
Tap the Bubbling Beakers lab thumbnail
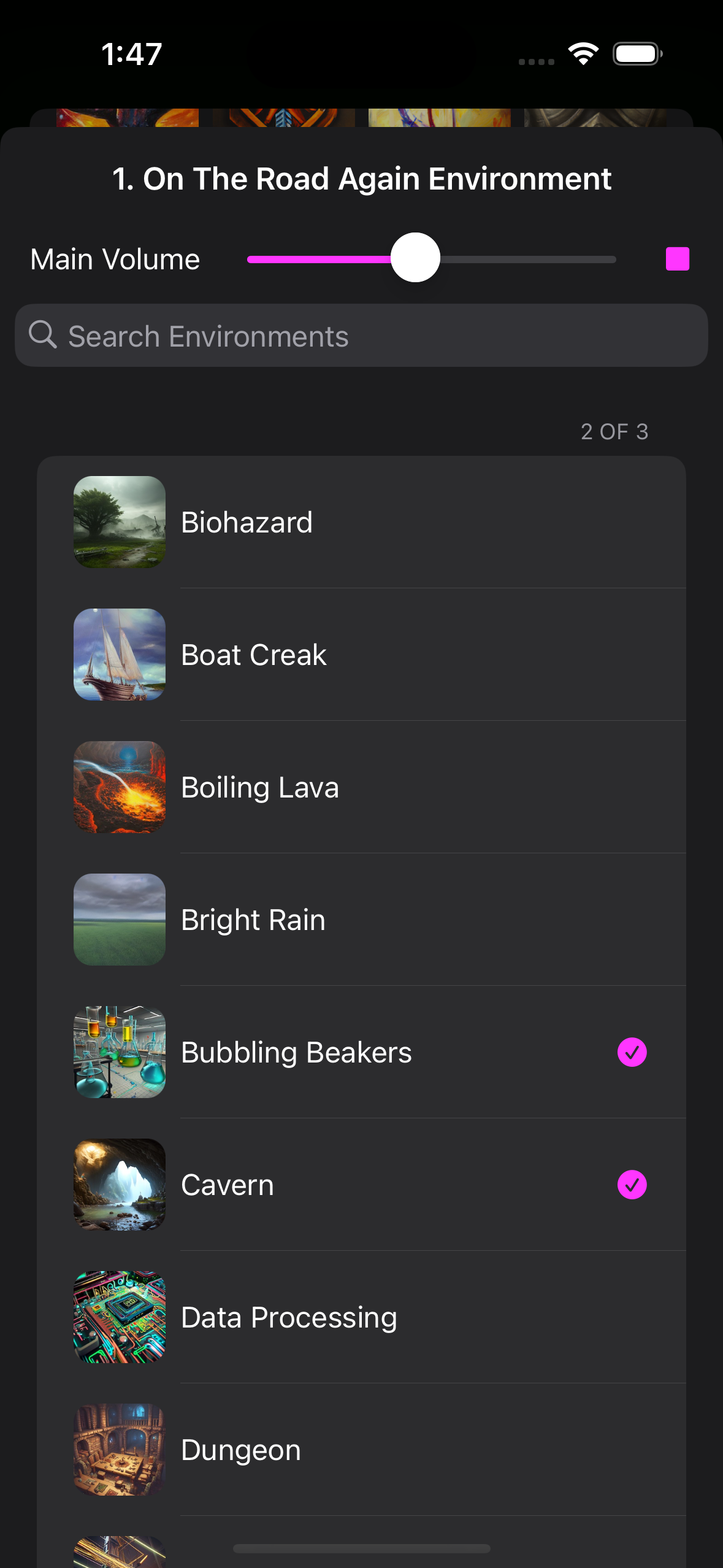(120, 1052)
